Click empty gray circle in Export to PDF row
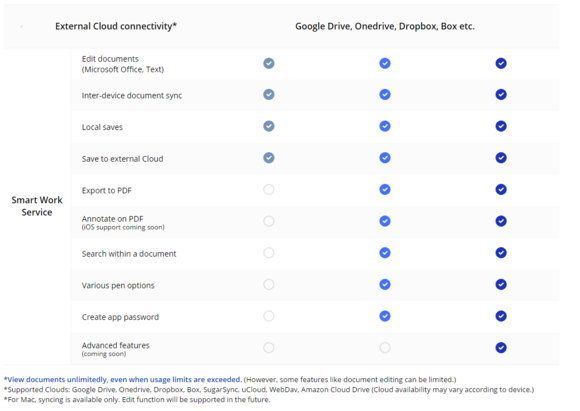The height and width of the screenshot is (411, 580). (x=269, y=189)
